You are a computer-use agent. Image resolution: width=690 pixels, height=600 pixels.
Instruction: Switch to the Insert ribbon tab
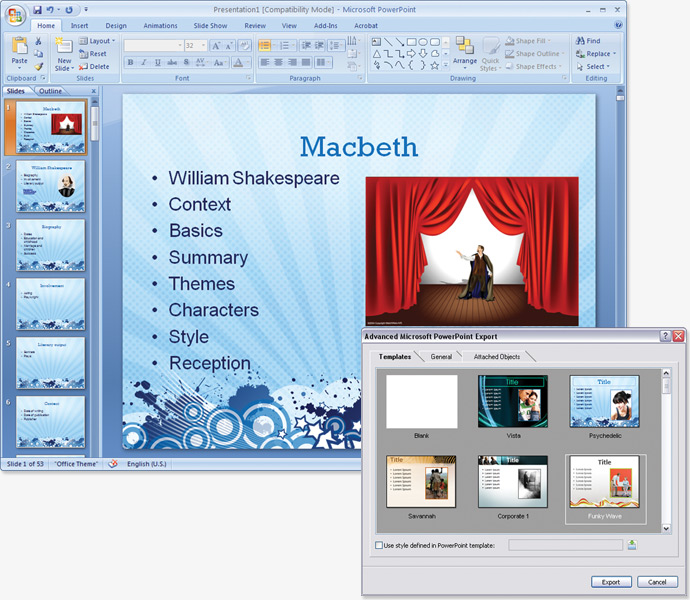point(79,26)
